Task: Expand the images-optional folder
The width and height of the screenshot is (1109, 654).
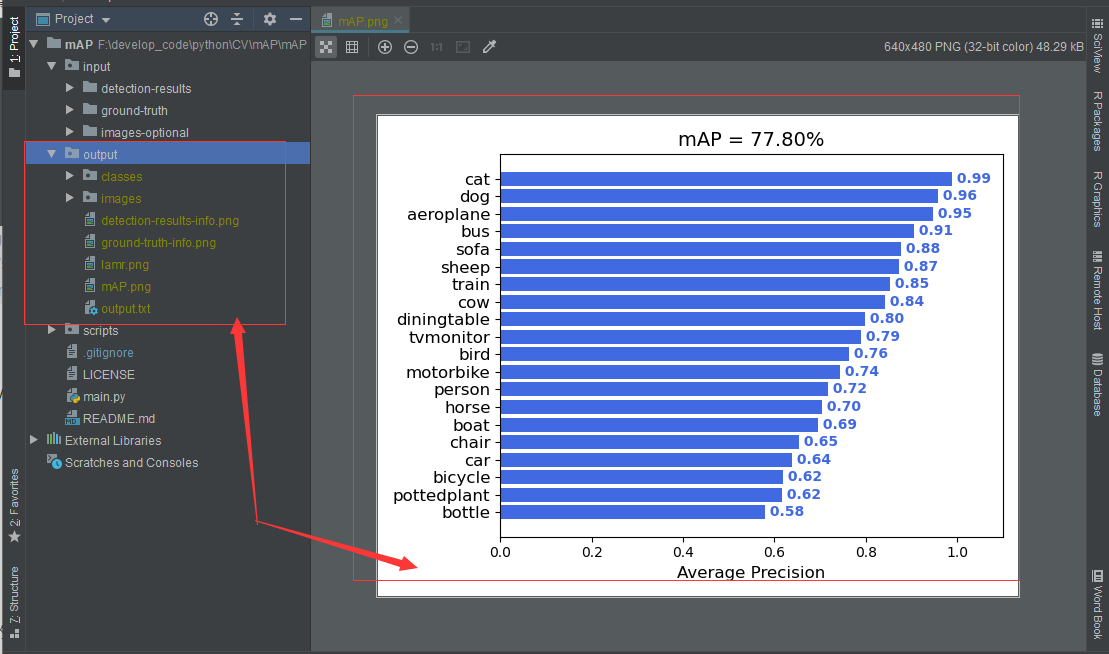Action: 69,132
